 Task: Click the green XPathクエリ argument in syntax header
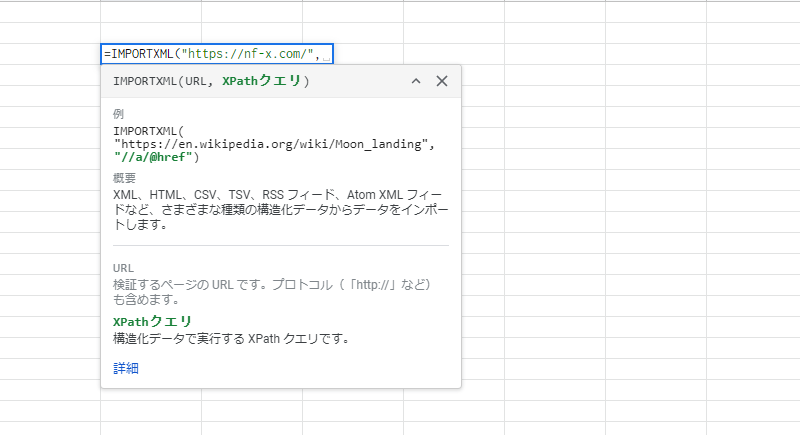pyautogui.click(x=261, y=81)
